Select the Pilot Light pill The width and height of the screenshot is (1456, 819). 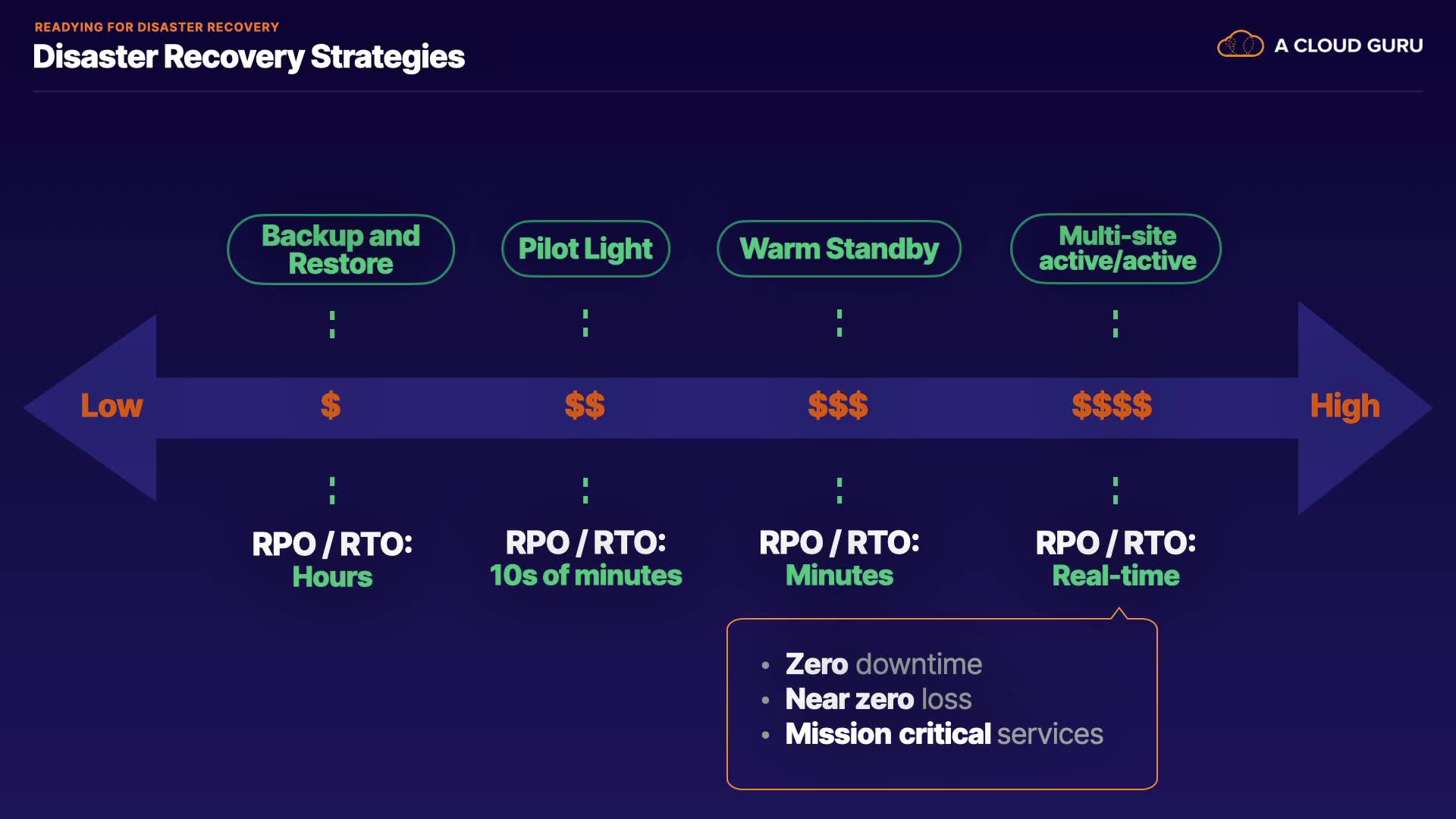pyautogui.click(x=585, y=249)
